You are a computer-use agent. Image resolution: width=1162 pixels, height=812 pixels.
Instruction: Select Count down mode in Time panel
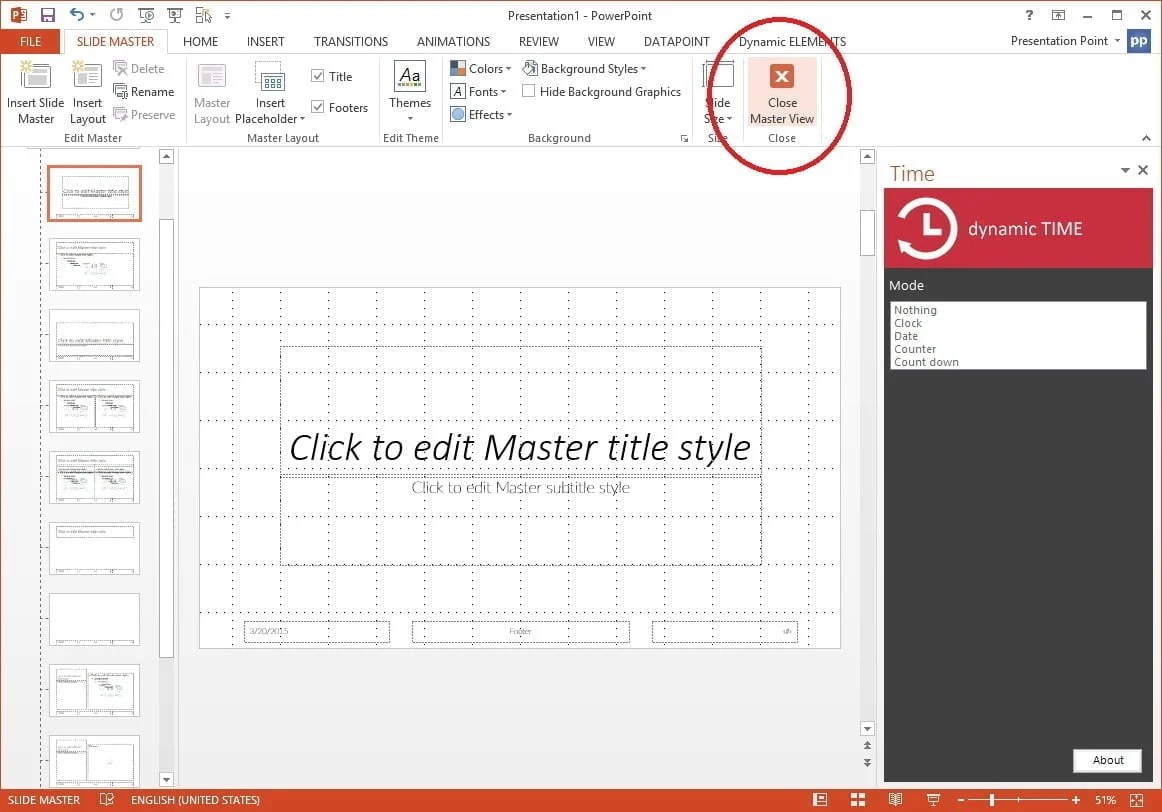[x=926, y=362]
